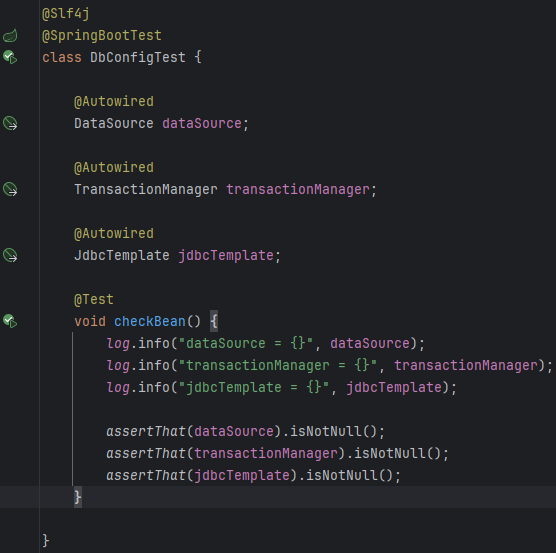556x553 pixels.
Task: Click the Spring leaf gutter icon beside @SpringBootTest
Action: 10,35
